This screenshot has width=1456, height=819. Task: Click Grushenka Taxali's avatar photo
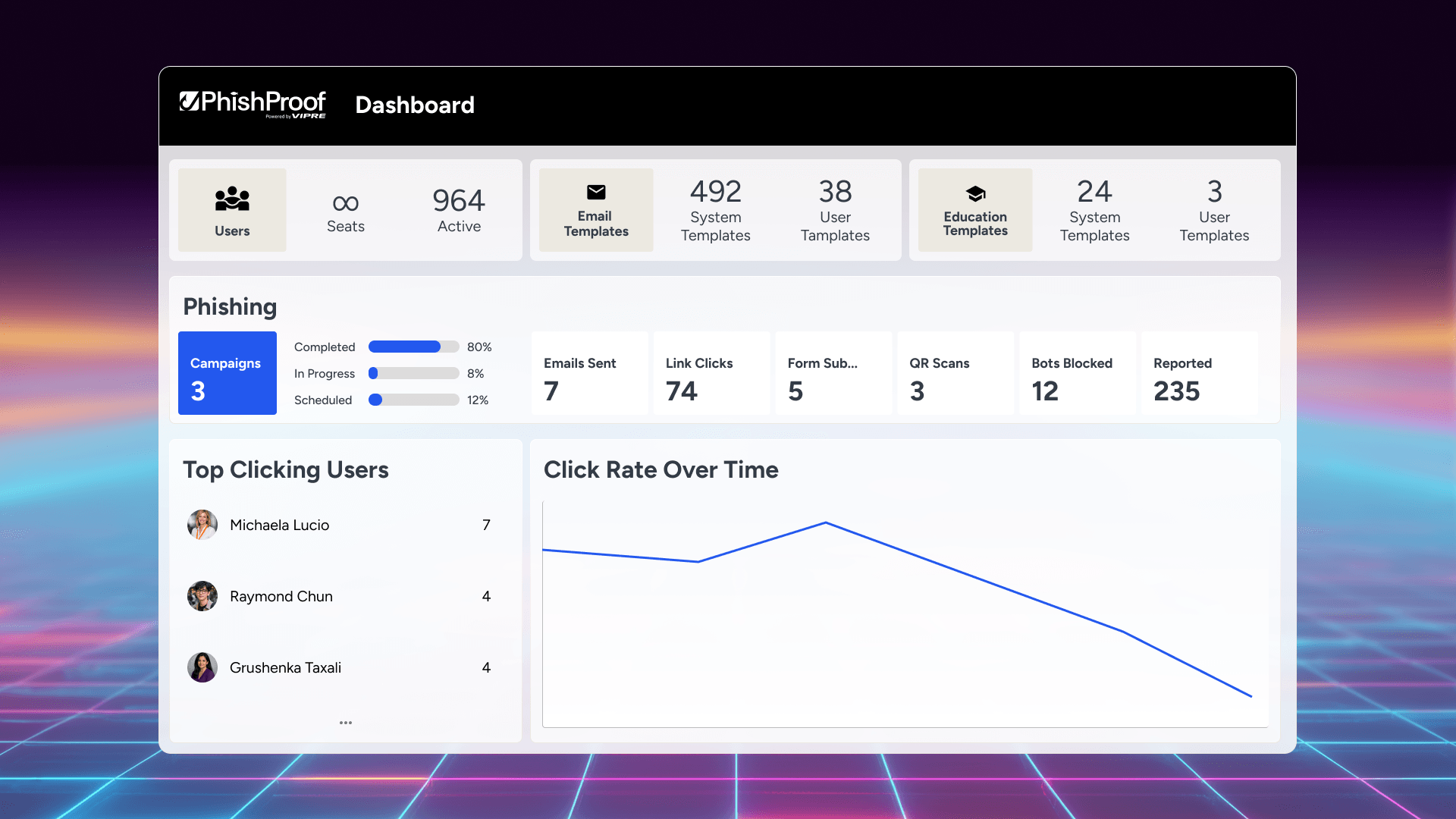click(202, 667)
